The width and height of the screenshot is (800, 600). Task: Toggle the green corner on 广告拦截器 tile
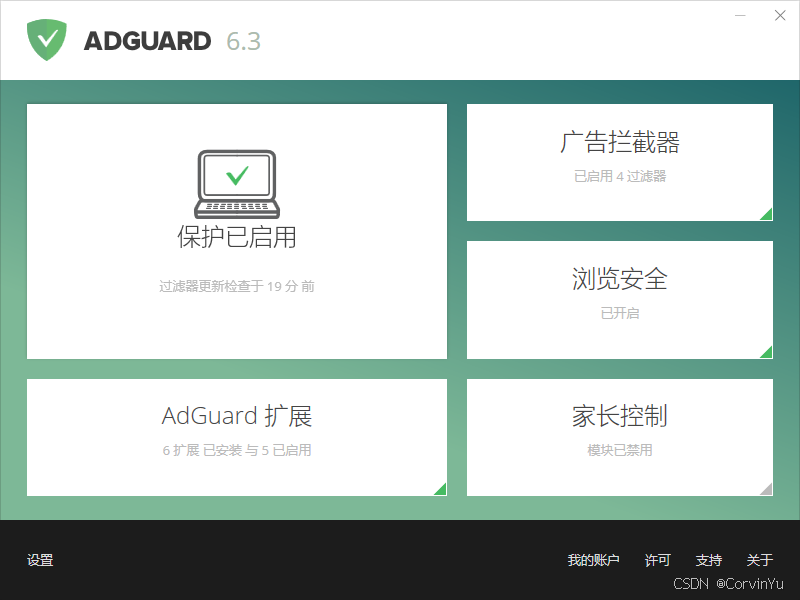coord(766,214)
